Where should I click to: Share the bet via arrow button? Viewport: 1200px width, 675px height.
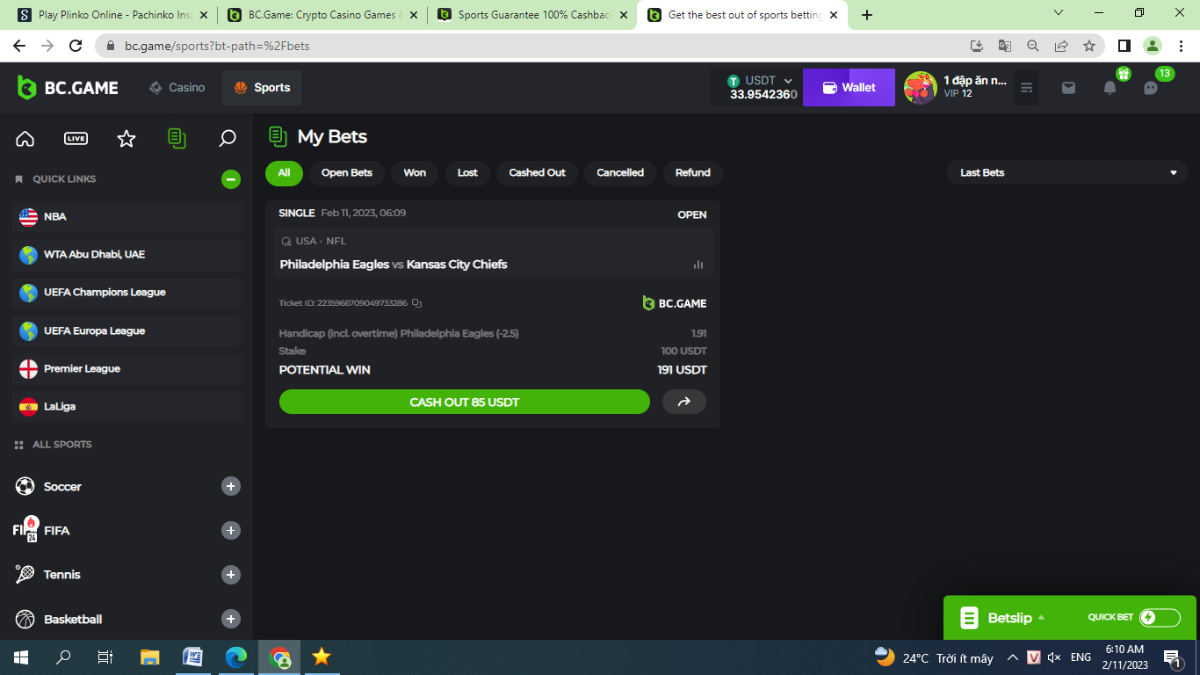[x=684, y=402]
